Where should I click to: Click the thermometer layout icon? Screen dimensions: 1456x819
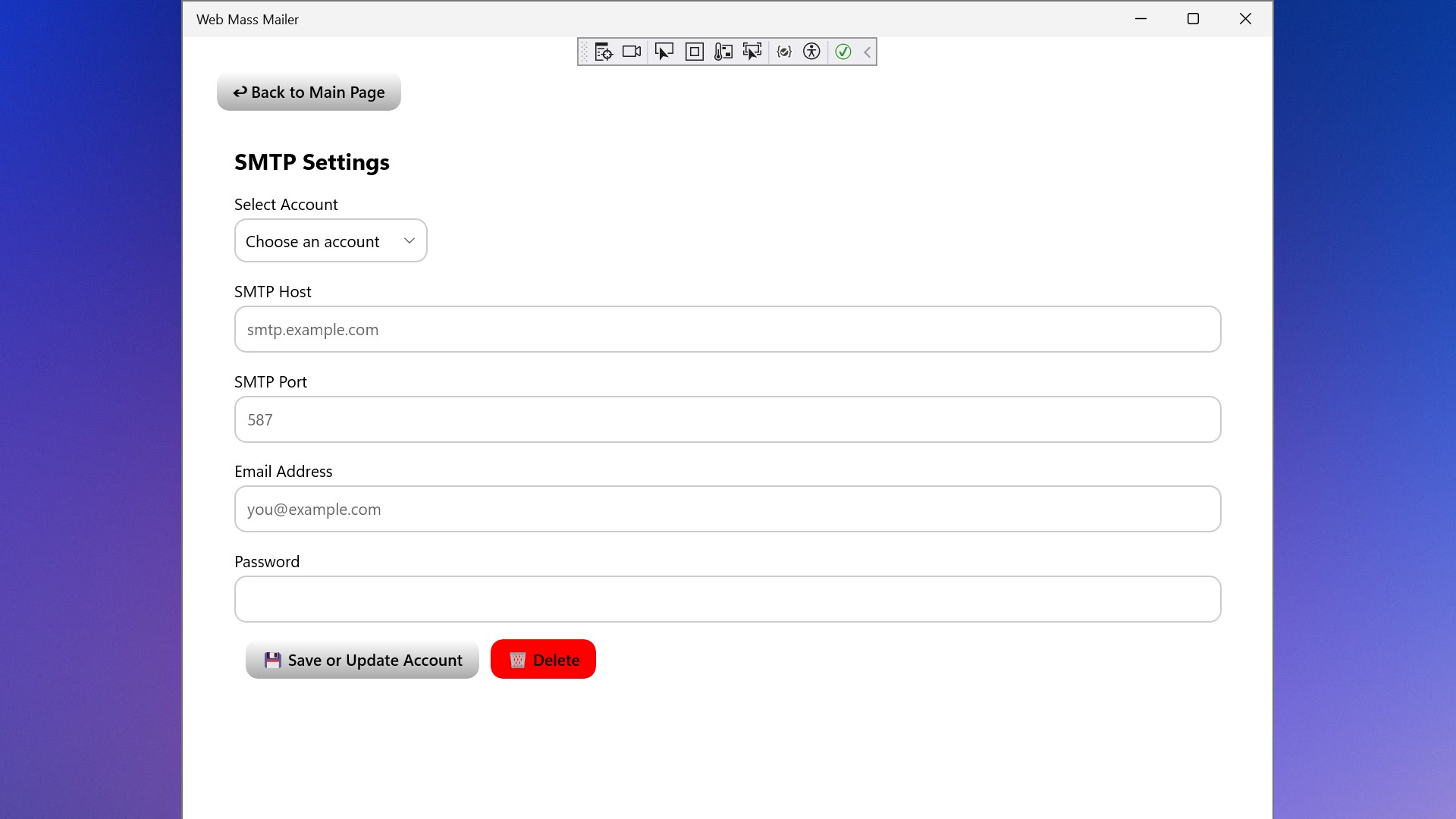click(x=723, y=52)
